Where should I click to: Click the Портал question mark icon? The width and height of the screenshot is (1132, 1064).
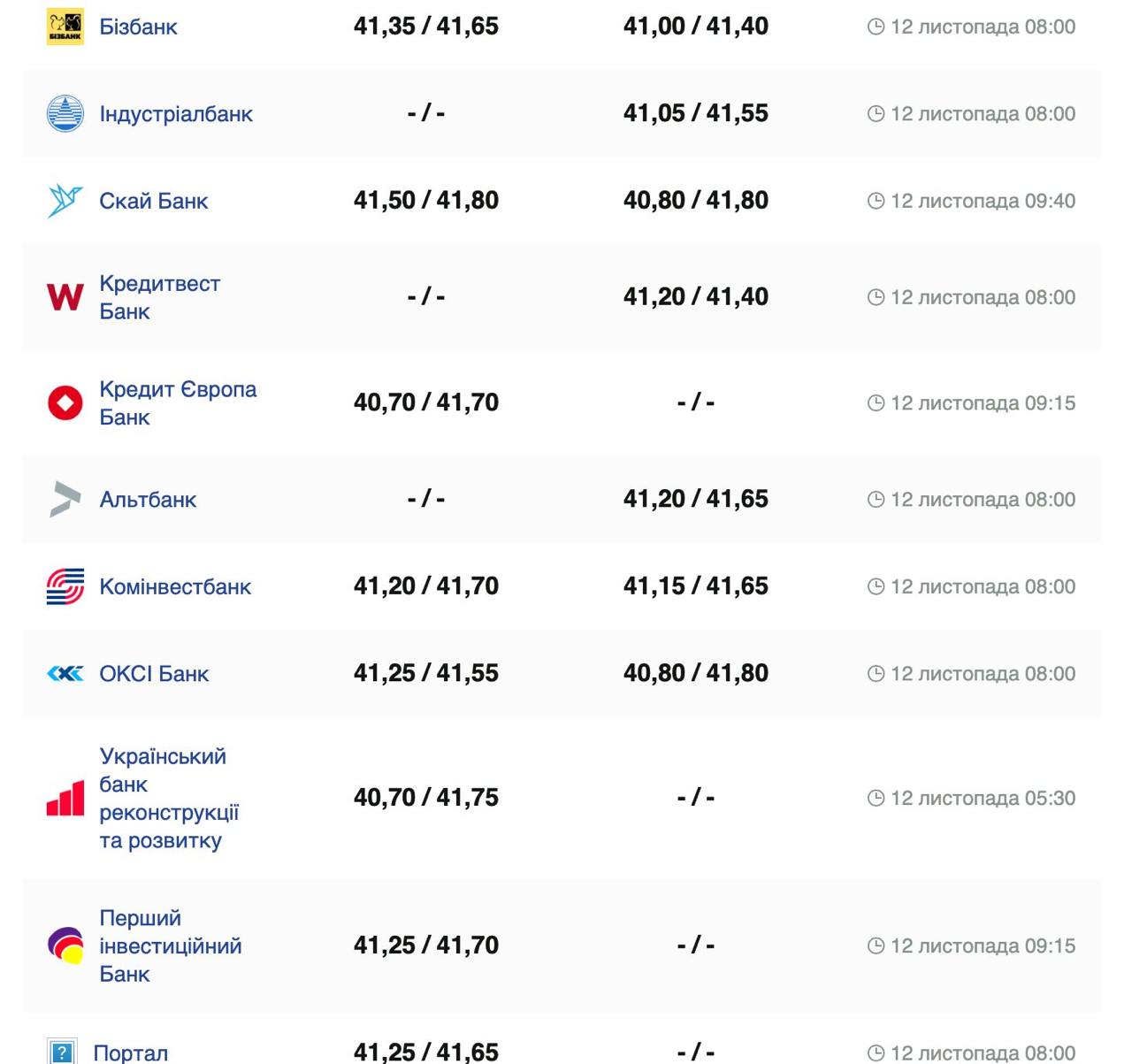62,1053
